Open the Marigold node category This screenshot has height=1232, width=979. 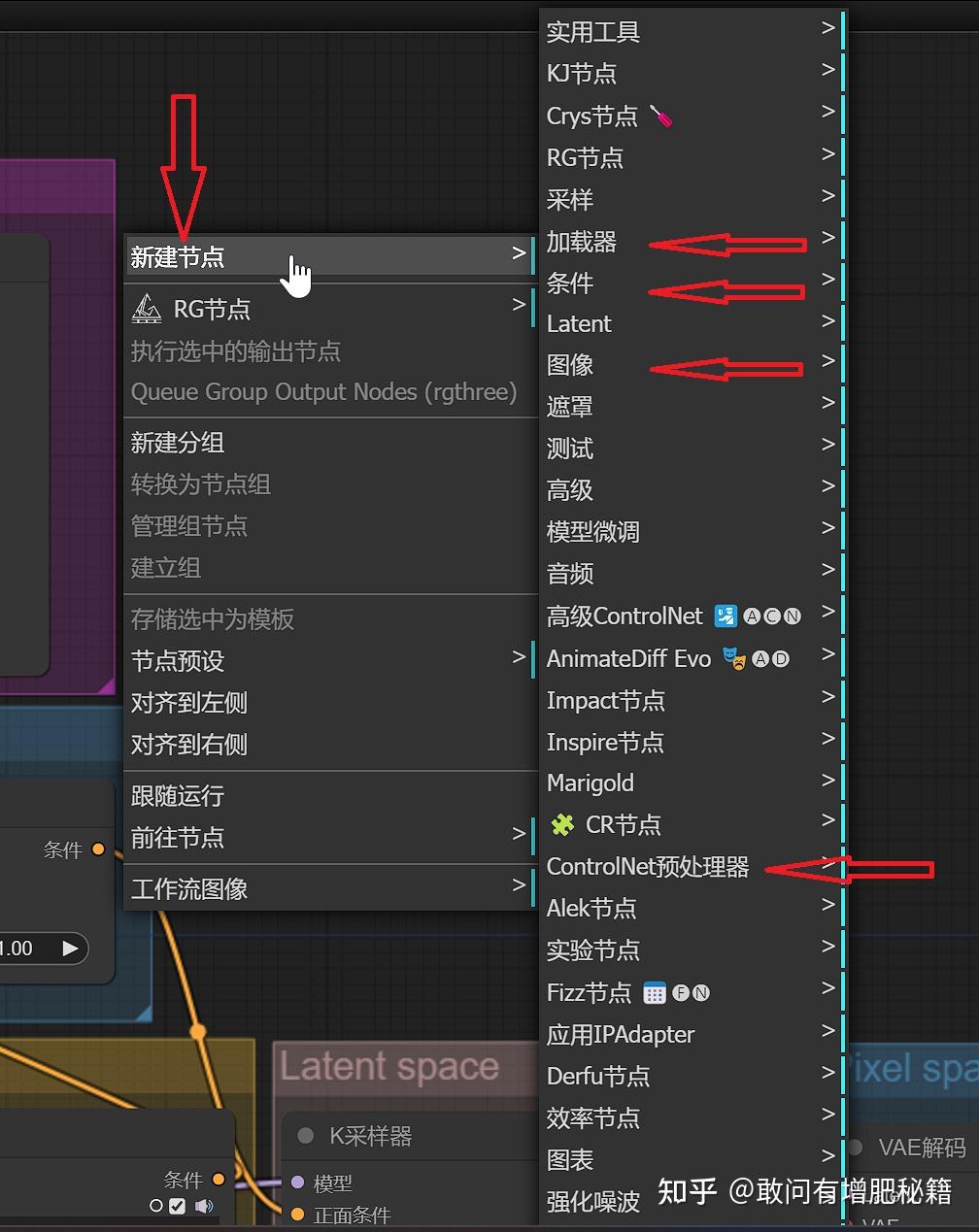(692, 783)
